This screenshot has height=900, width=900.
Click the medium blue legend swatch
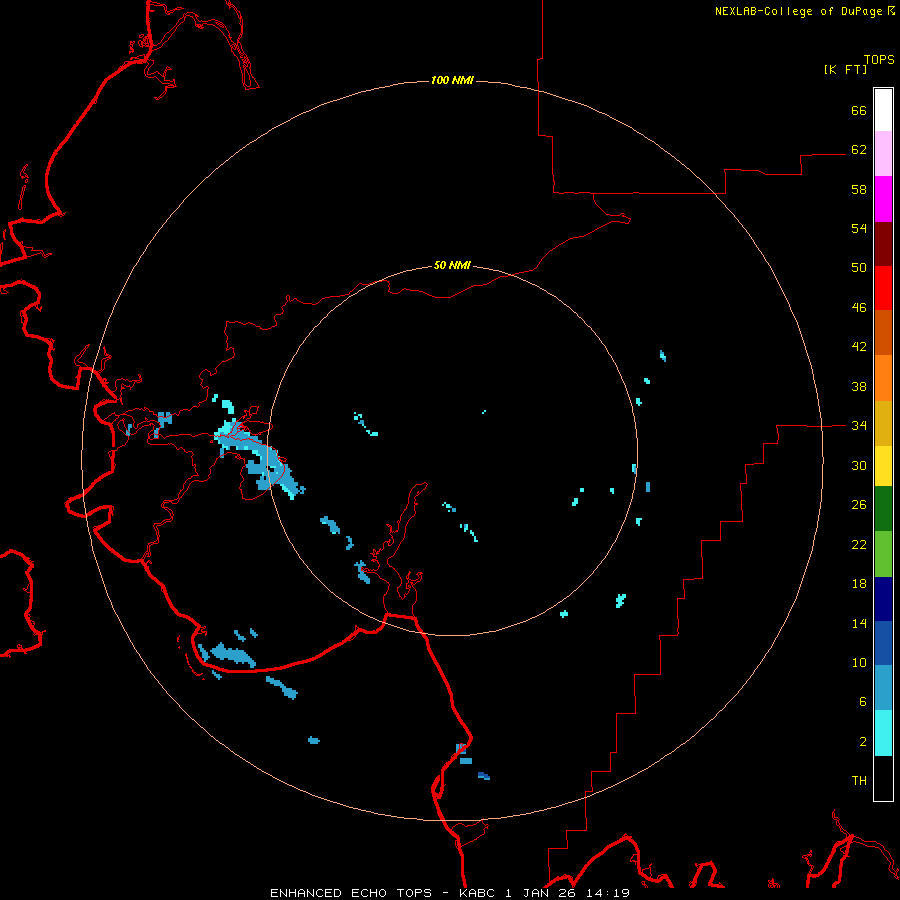click(883, 643)
